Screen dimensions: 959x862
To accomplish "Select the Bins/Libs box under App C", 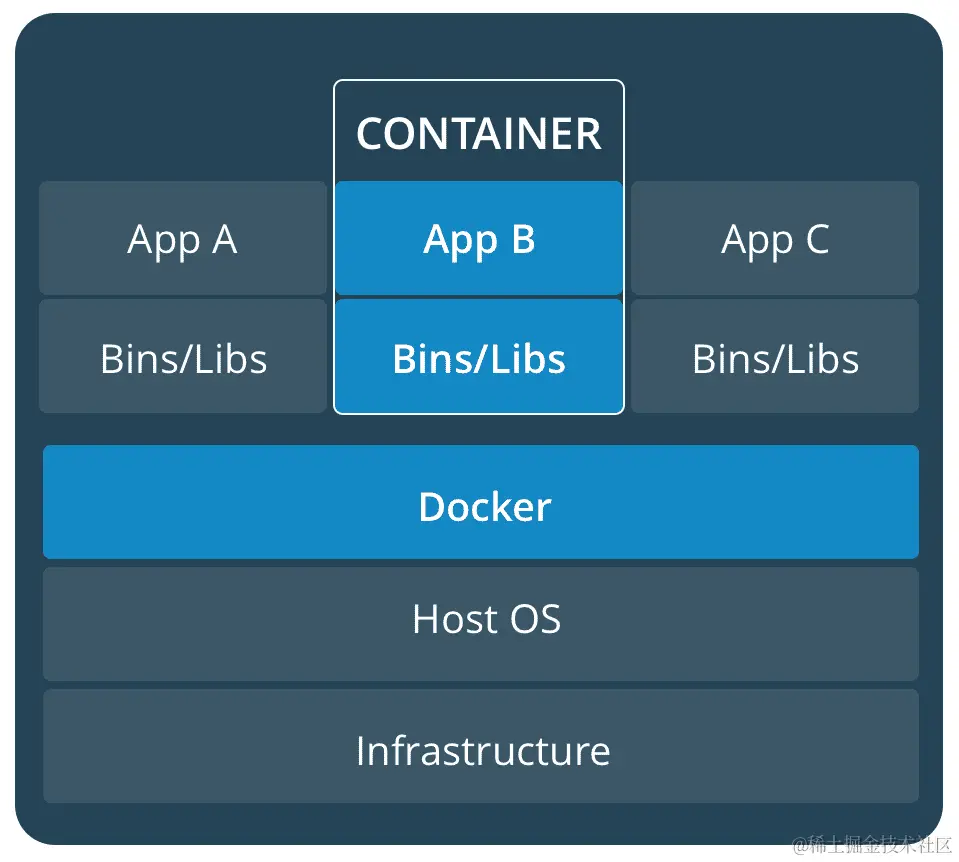I will point(775,357).
